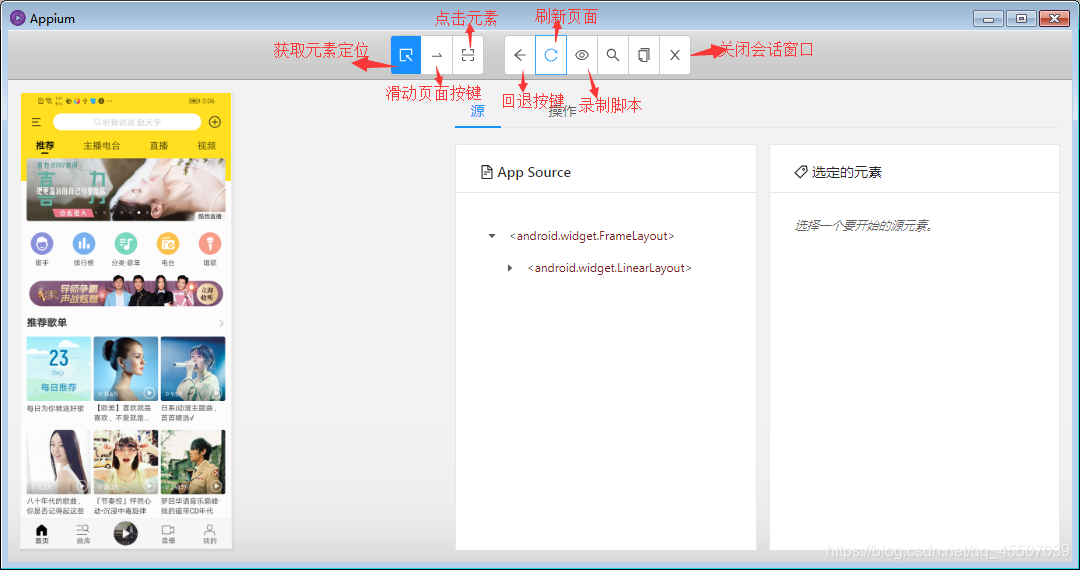Screen dimensions: 1080x570
Task: Refresh the source and screenshot
Action: pos(551,55)
